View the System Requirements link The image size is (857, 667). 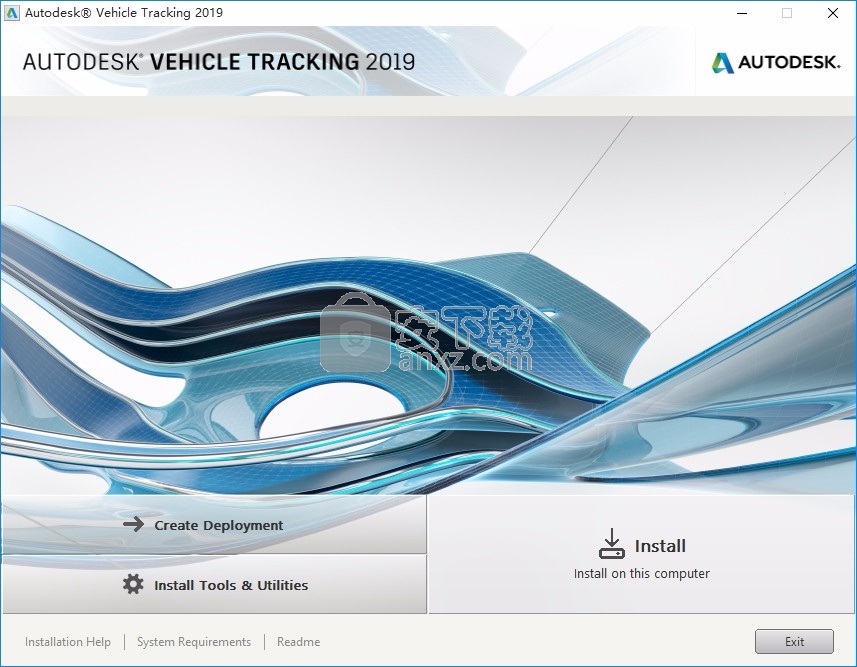(194, 642)
